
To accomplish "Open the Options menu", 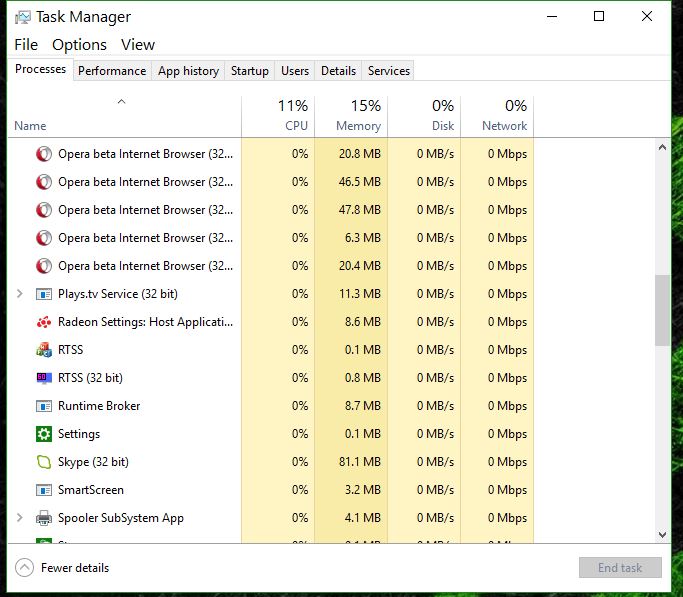I will [79, 44].
